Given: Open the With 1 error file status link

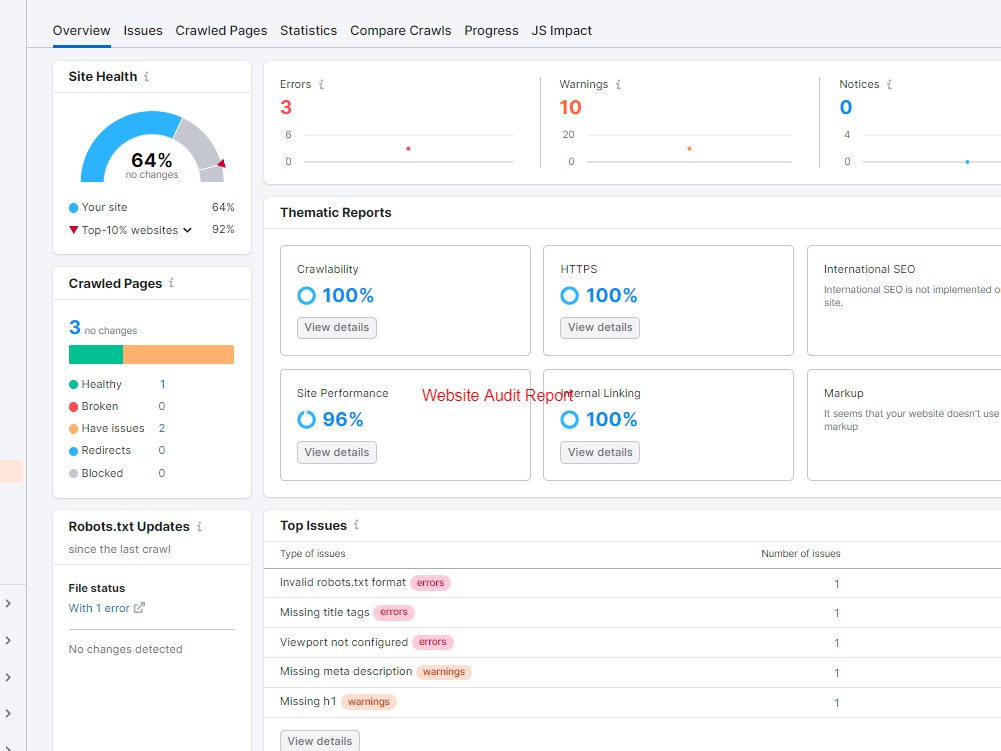Looking at the screenshot, I should (99, 608).
